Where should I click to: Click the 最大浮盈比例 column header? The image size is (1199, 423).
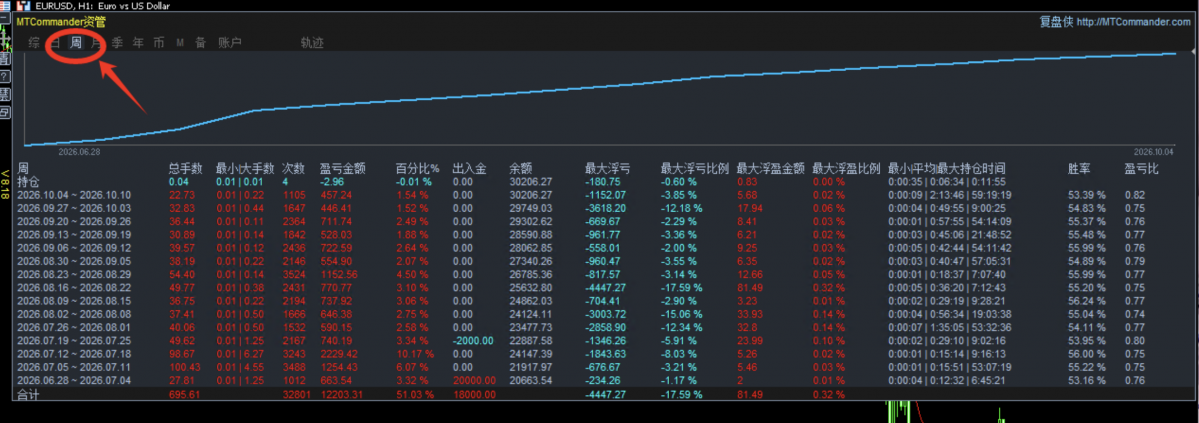[846, 168]
